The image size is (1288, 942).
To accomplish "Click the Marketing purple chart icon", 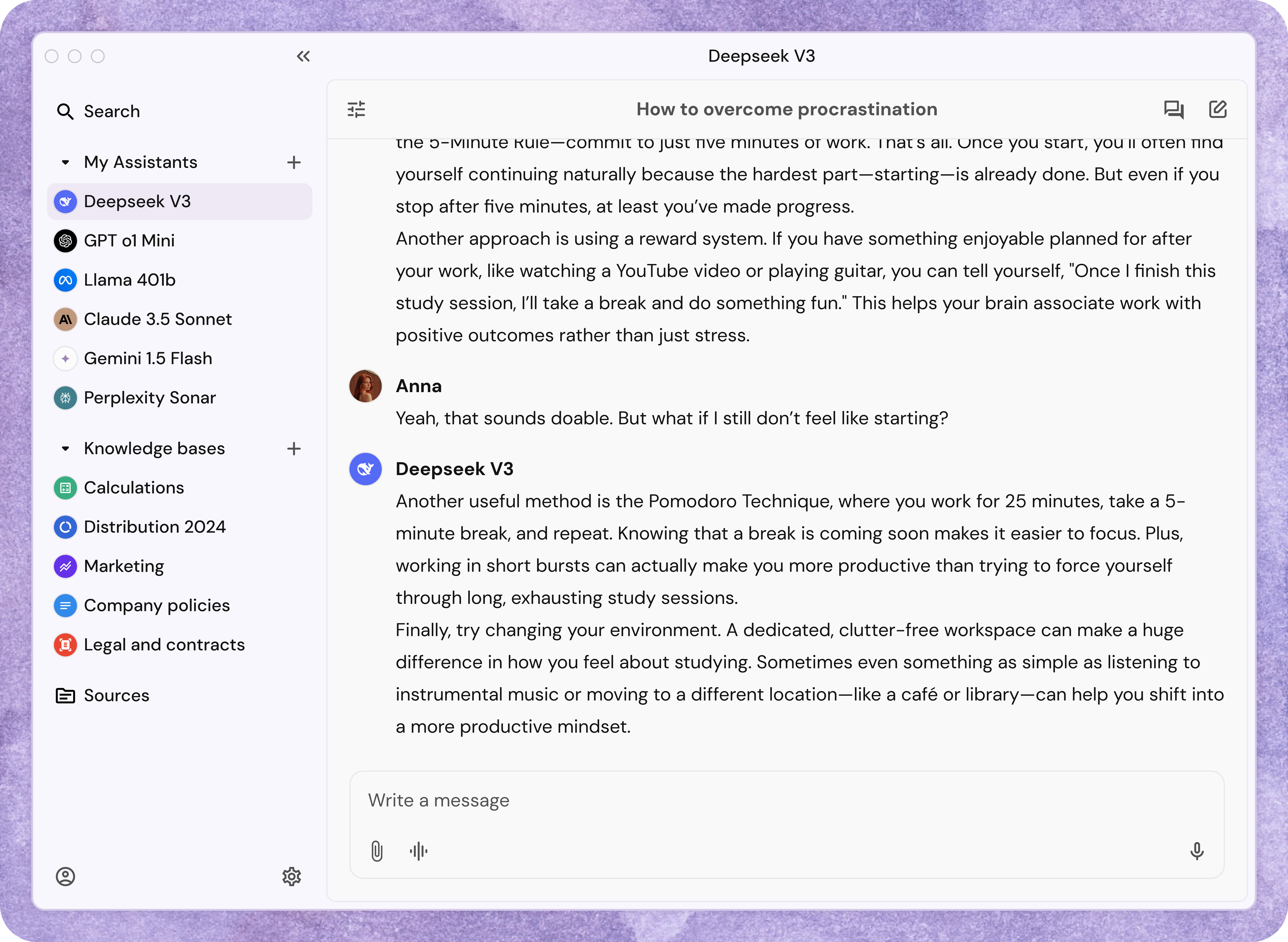I will point(66,566).
